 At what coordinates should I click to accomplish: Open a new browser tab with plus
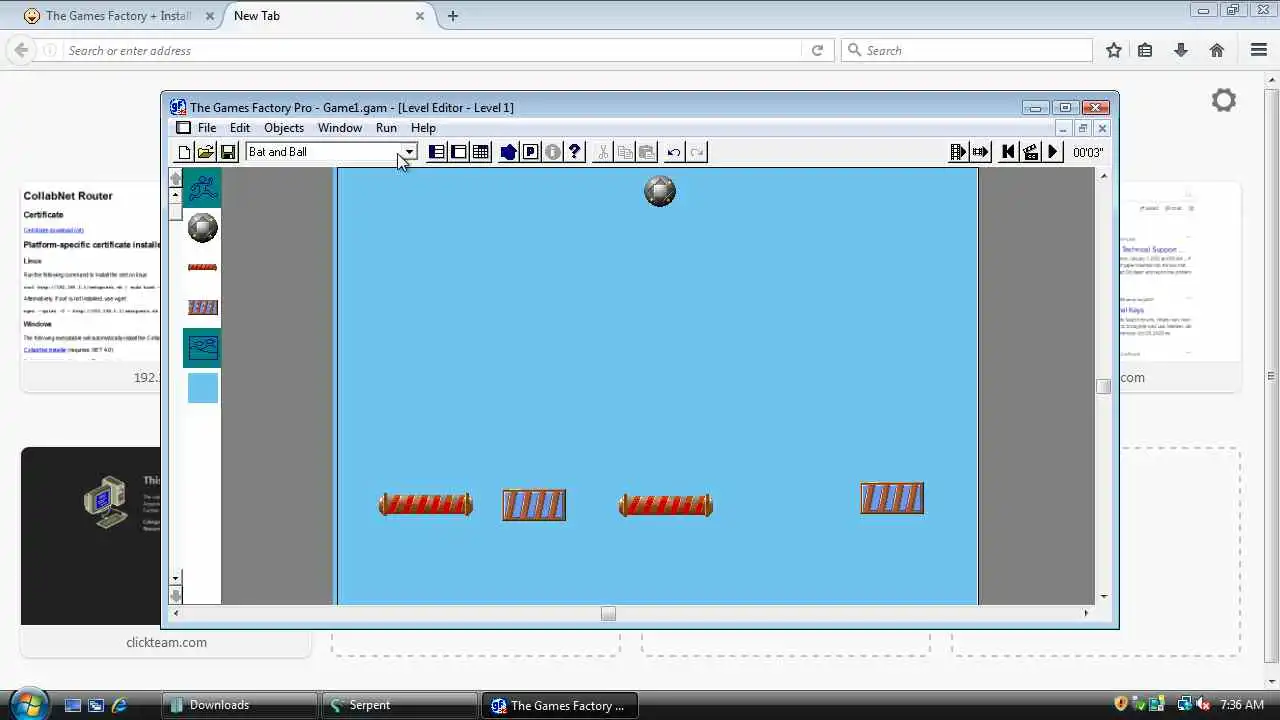coord(453,16)
